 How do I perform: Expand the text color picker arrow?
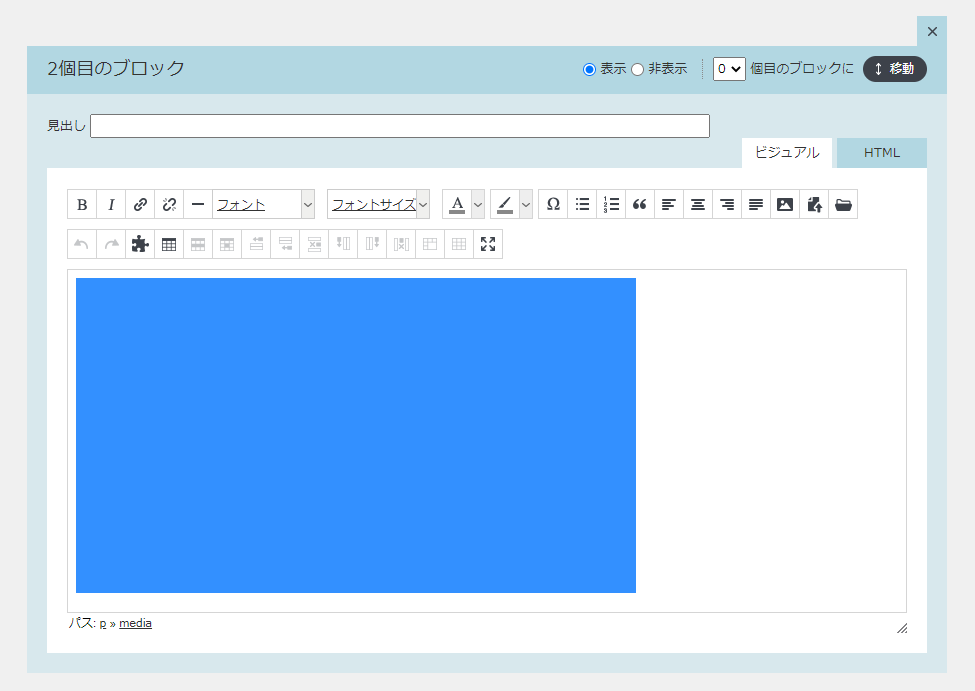(x=478, y=204)
